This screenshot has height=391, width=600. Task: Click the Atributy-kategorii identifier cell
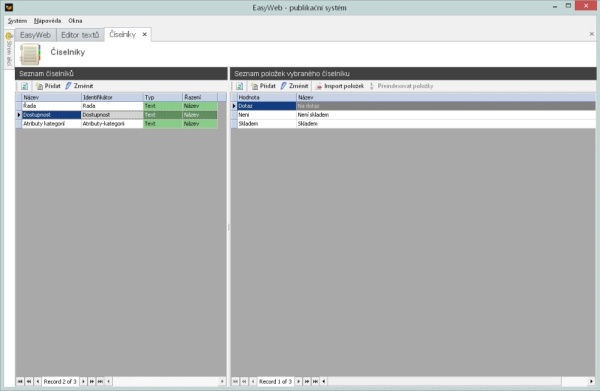point(112,124)
